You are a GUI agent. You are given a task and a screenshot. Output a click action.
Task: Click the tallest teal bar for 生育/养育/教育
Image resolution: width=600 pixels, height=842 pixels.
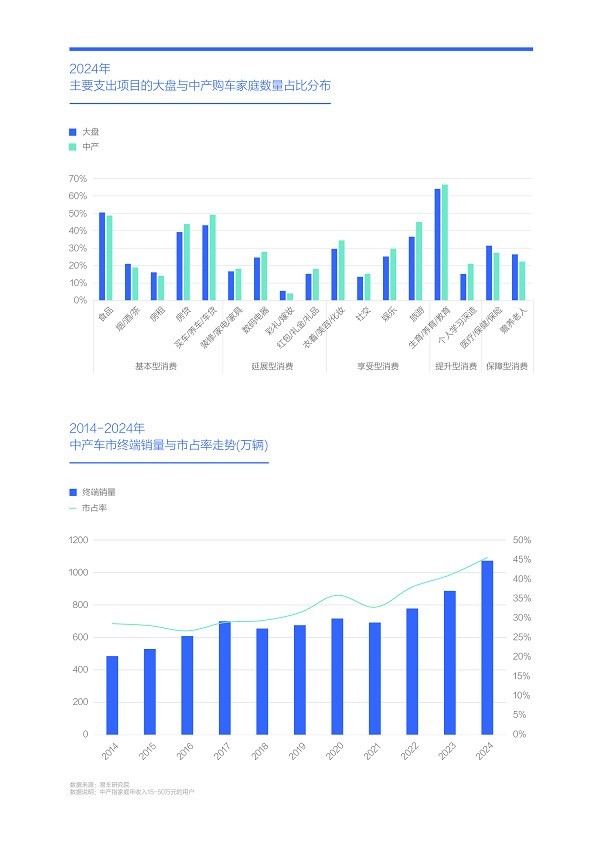pos(445,242)
